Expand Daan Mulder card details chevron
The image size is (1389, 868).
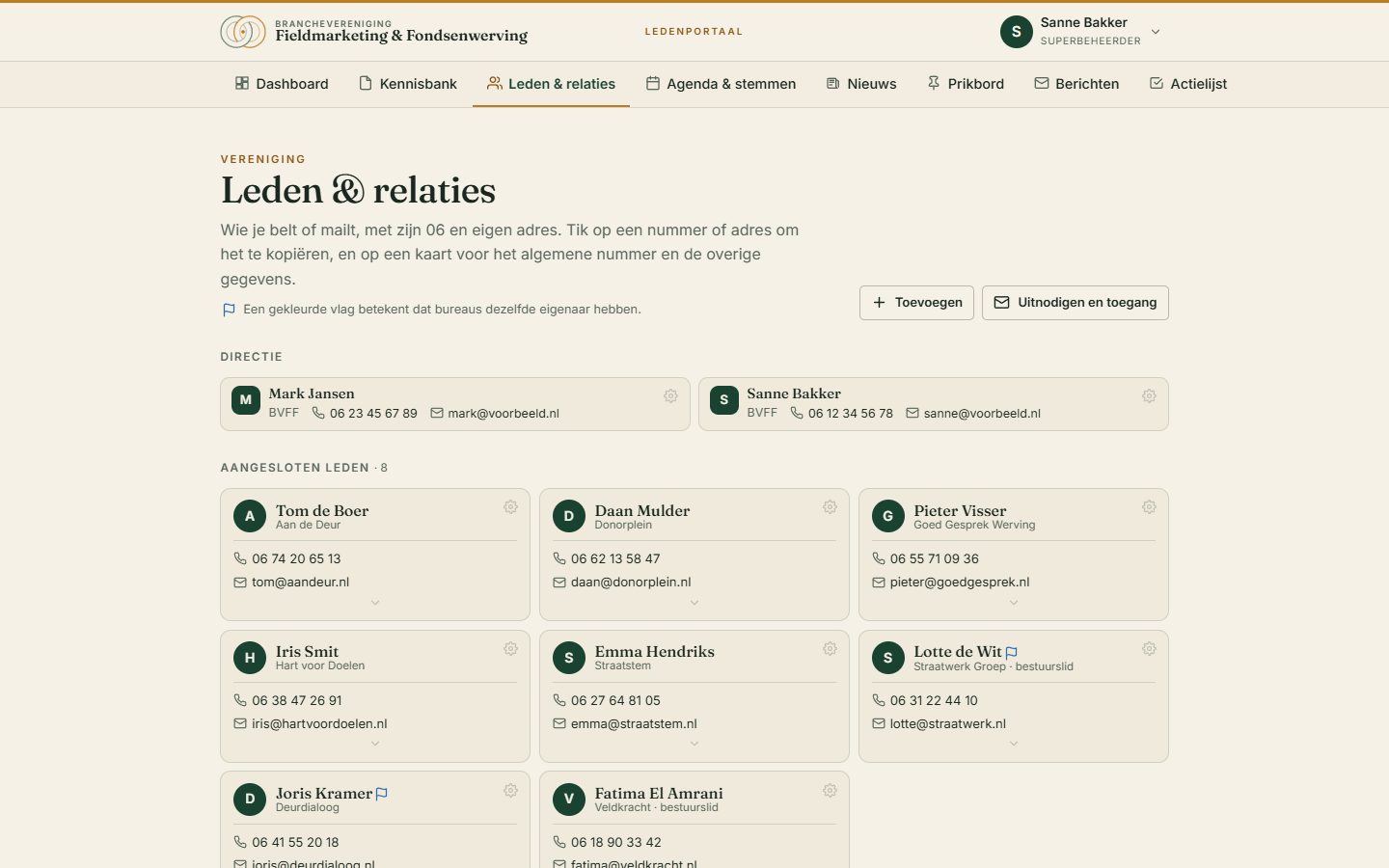coord(694,603)
